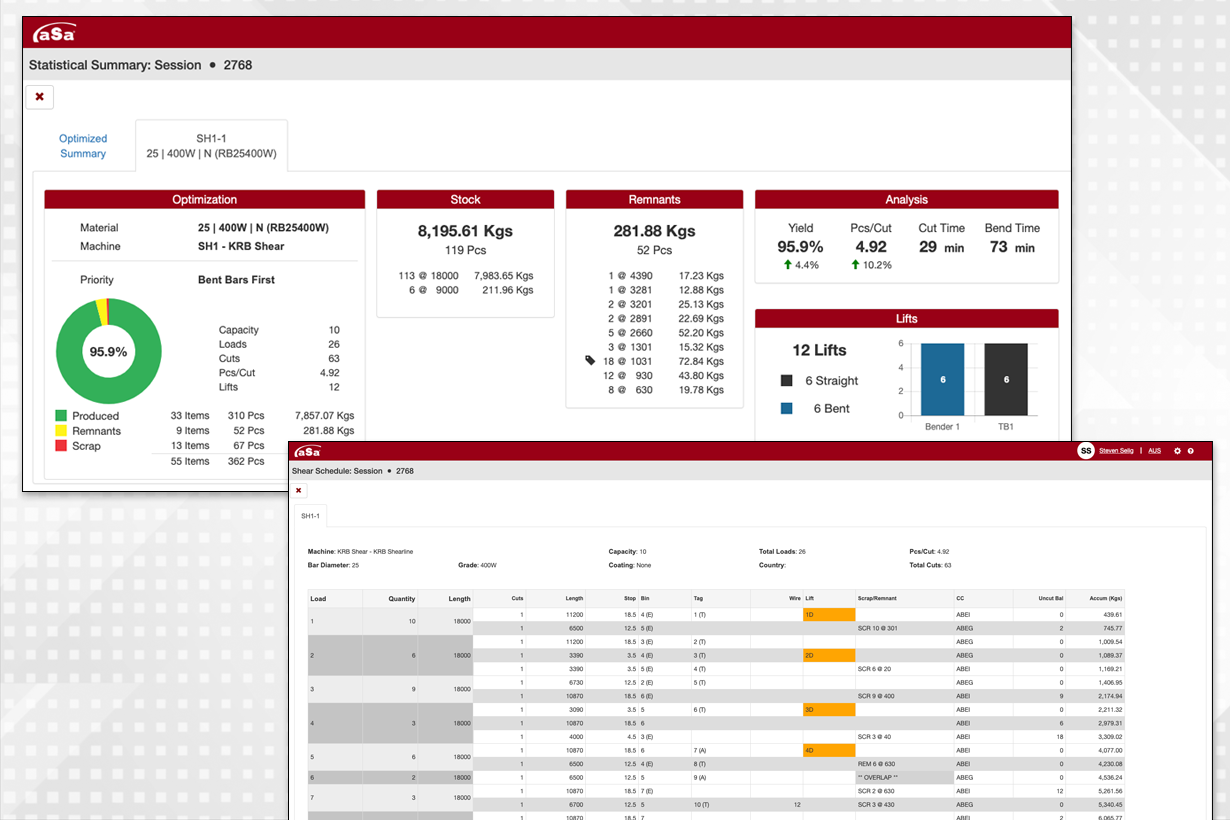Click the orange 3D lift cell

point(829,709)
